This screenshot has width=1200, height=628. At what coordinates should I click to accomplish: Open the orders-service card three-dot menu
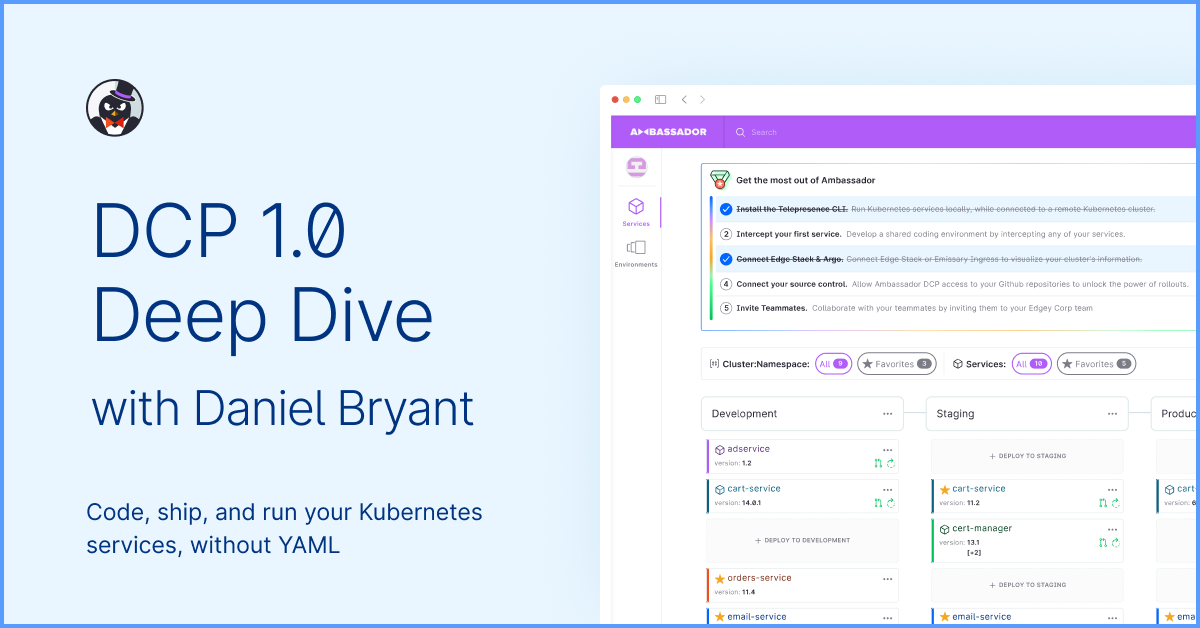click(x=887, y=578)
